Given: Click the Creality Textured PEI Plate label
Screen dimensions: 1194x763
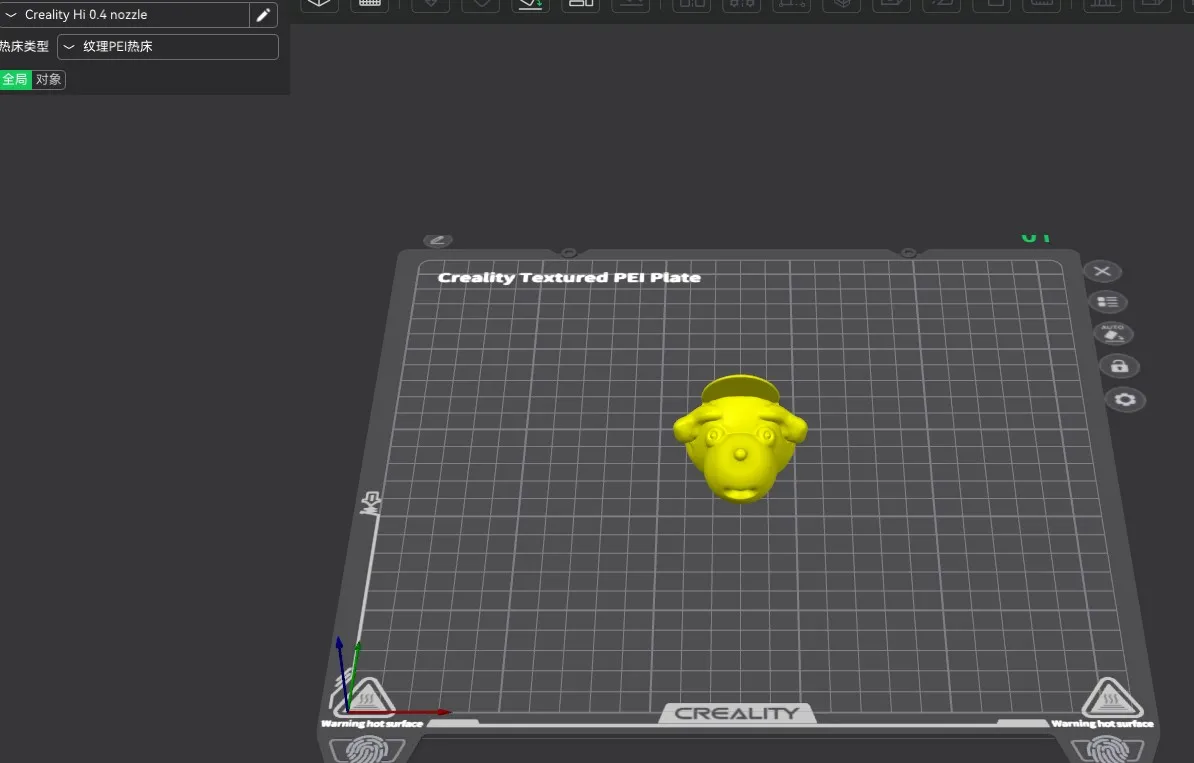Looking at the screenshot, I should pyautogui.click(x=569, y=277).
